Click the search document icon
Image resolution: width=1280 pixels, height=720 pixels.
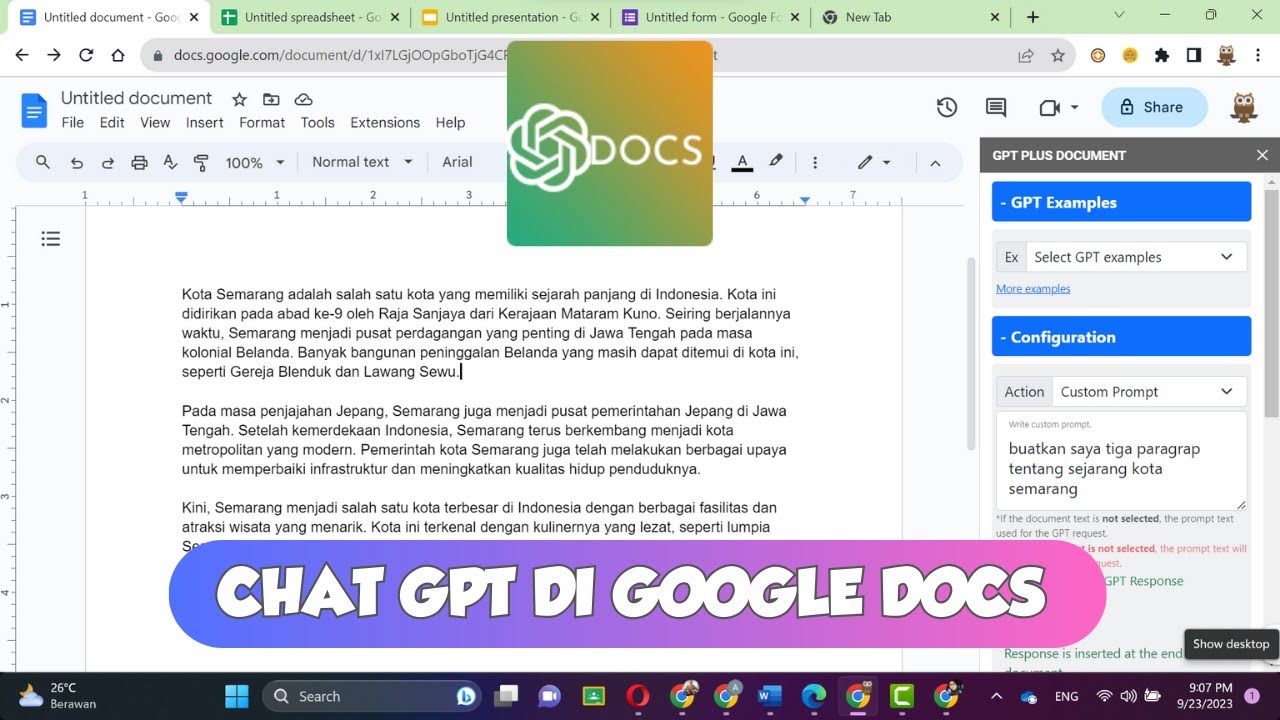43,161
